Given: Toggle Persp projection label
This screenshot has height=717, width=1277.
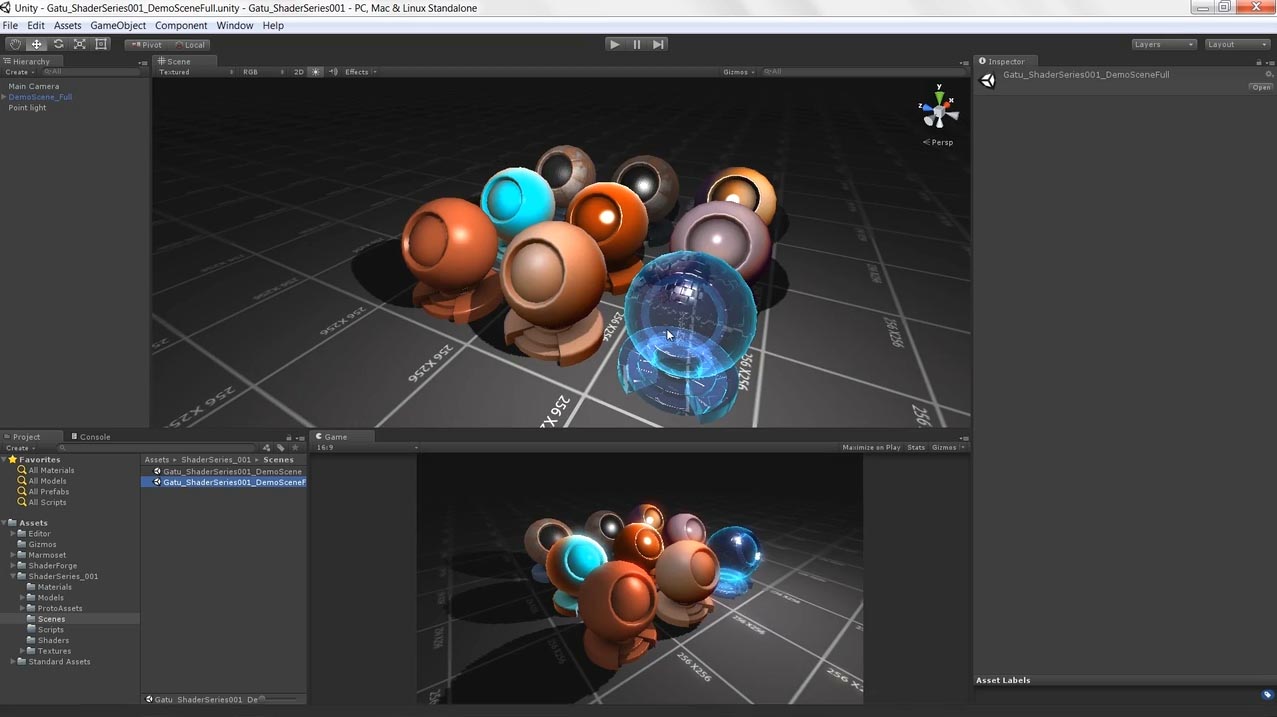Looking at the screenshot, I should coord(938,142).
